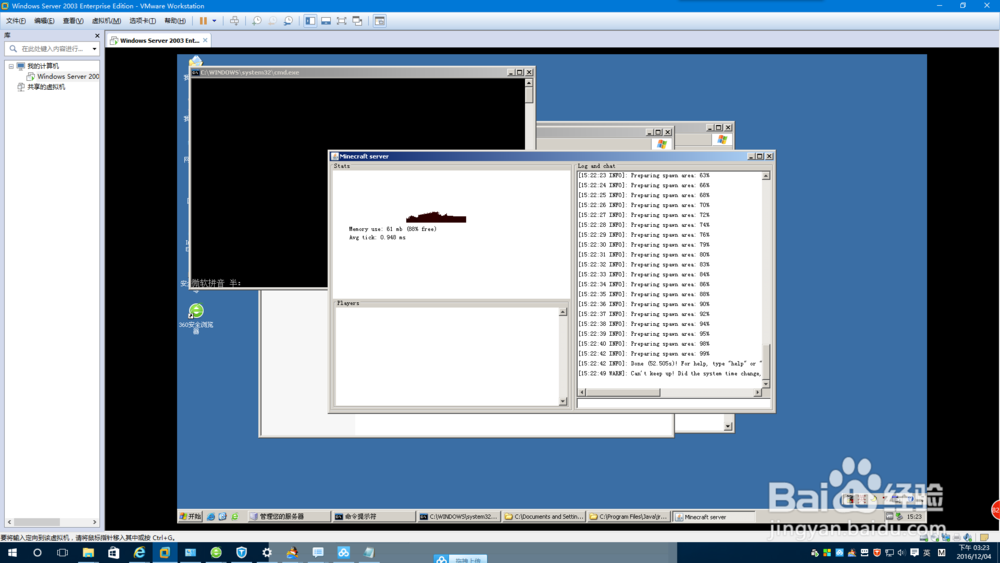The height and width of the screenshot is (563, 1000).
Task: Open the 选项卡(T) menu
Action: tap(142, 21)
